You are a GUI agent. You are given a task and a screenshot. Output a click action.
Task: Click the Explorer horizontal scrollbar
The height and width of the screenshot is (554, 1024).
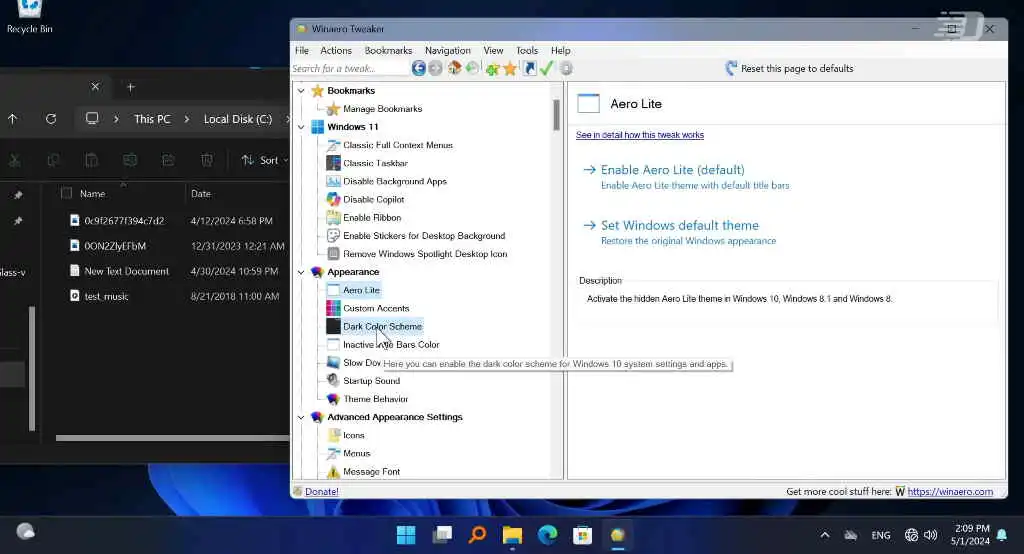point(172,438)
